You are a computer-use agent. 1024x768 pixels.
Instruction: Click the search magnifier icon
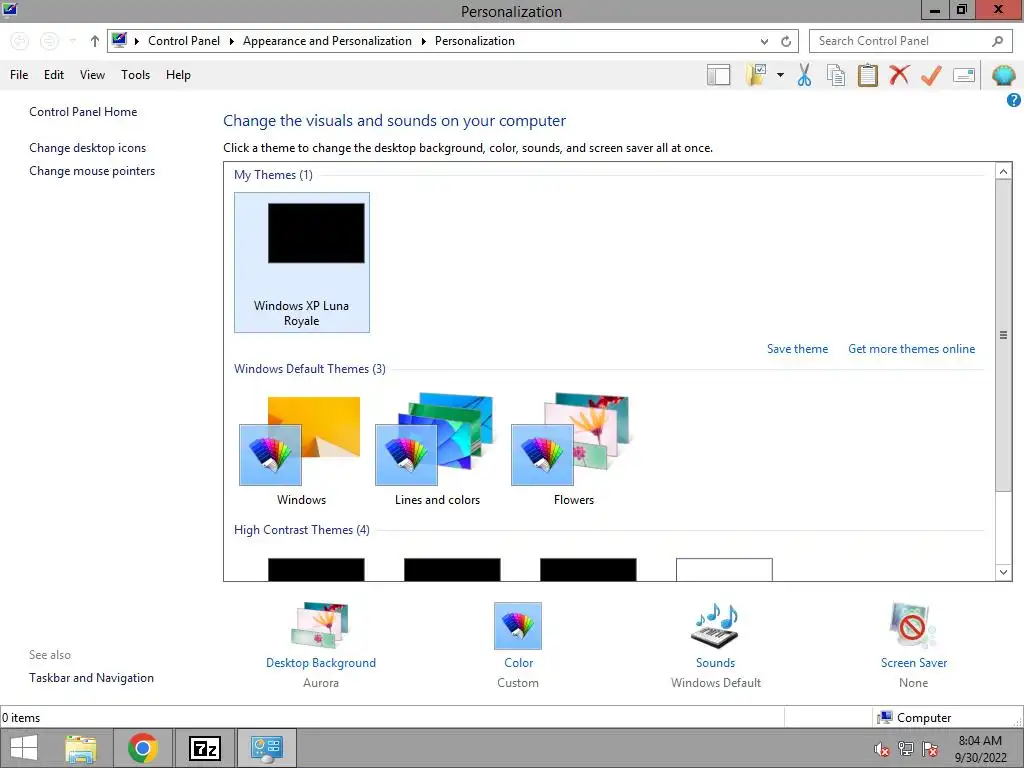click(x=997, y=41)
